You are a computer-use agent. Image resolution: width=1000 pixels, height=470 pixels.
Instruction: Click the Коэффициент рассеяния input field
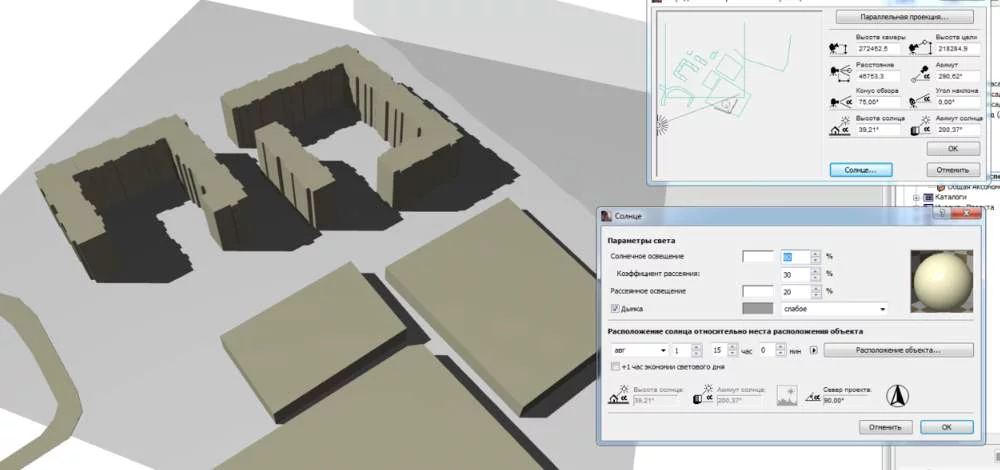794,273
